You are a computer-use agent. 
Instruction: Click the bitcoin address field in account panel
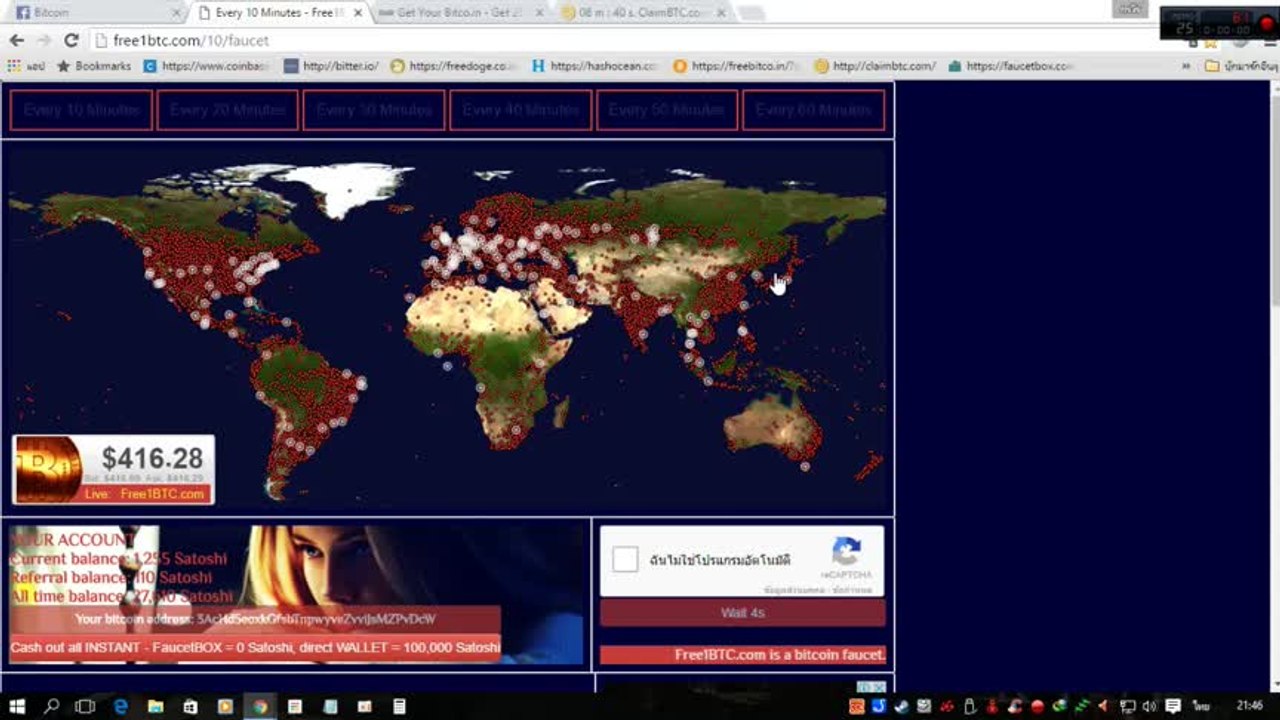coord(255,619)
